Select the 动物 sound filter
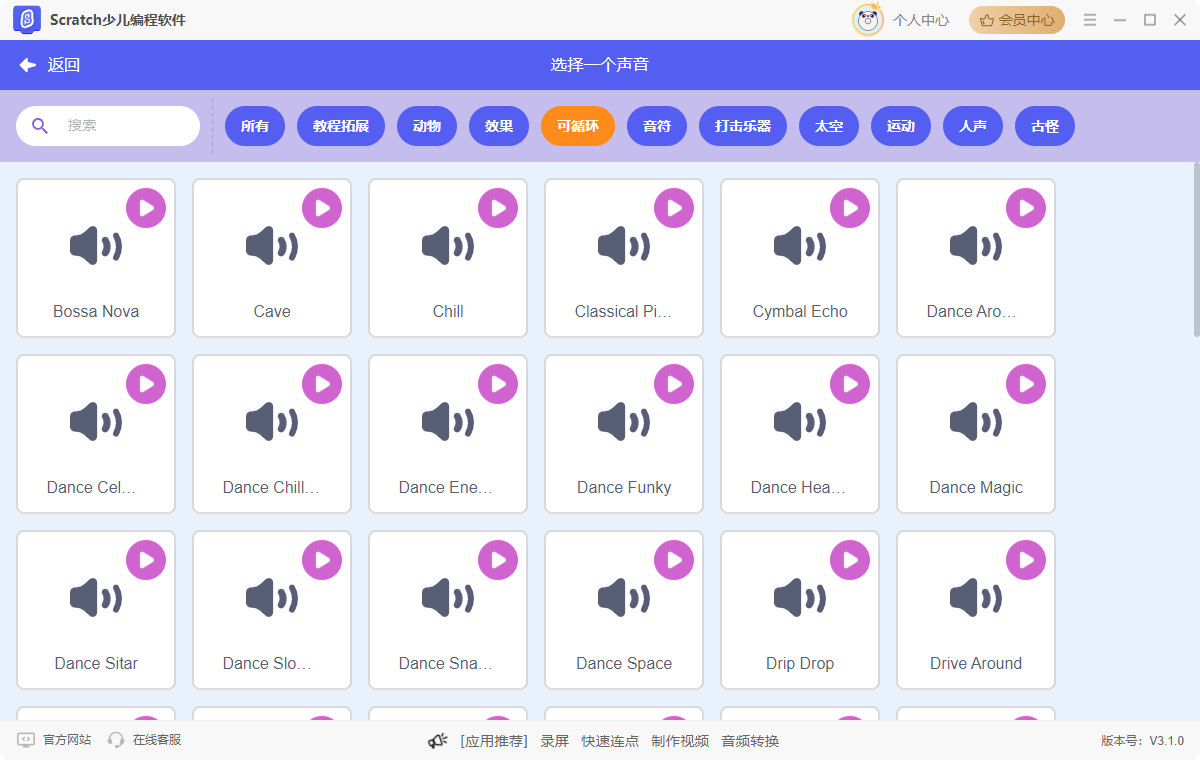This screenshot has height=760, width=1200. coord(427,126)
